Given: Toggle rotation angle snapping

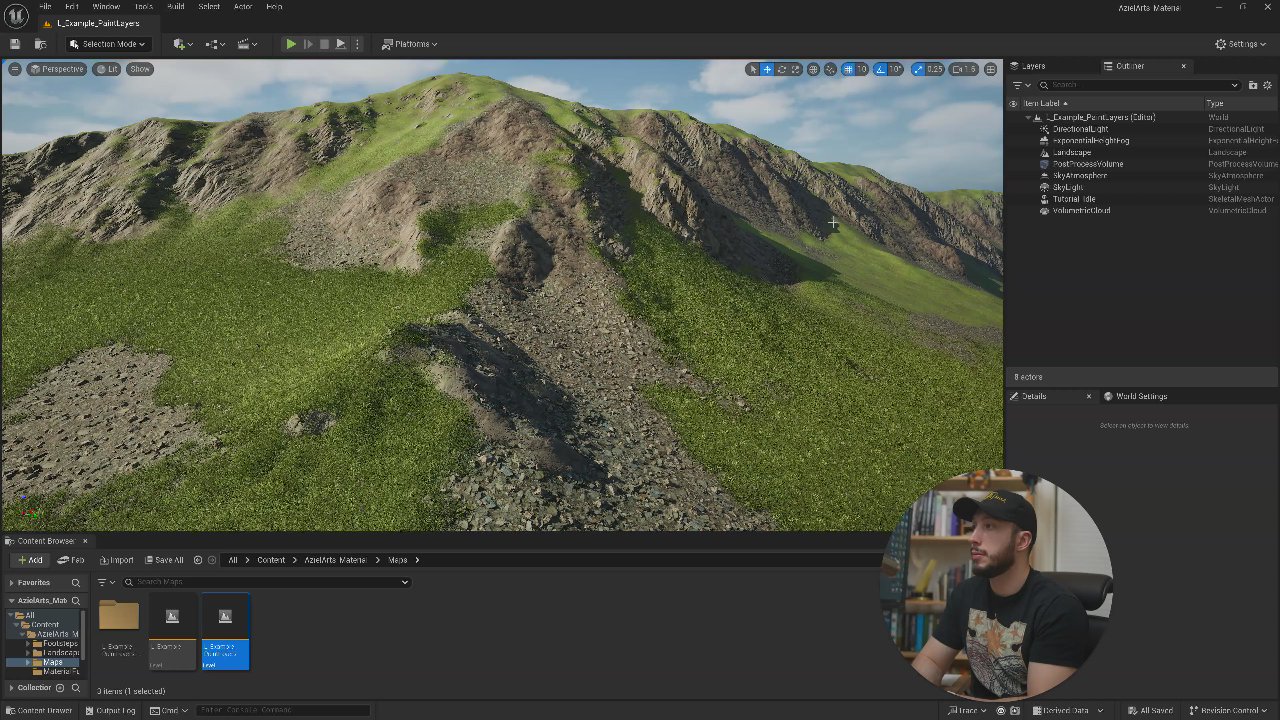Looking at the screenshot, I should click(881, 69).
